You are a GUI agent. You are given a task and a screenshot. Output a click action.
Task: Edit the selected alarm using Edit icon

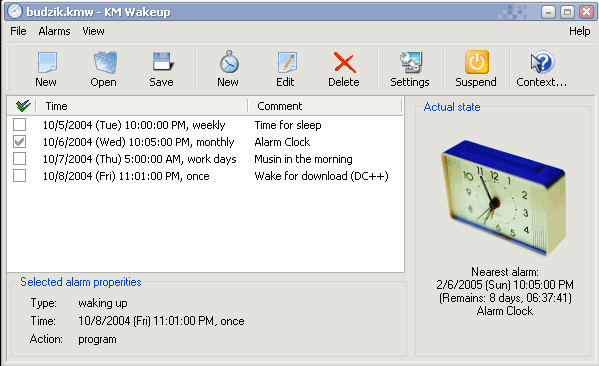click(287, 62)
